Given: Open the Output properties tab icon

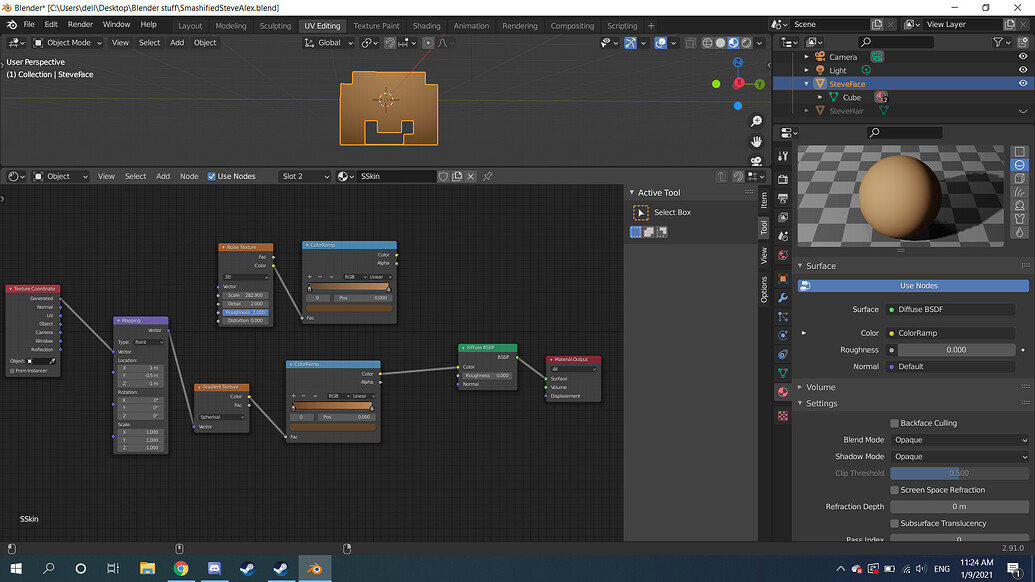Looking at the screenshot, I should click(x=783, y=198).
